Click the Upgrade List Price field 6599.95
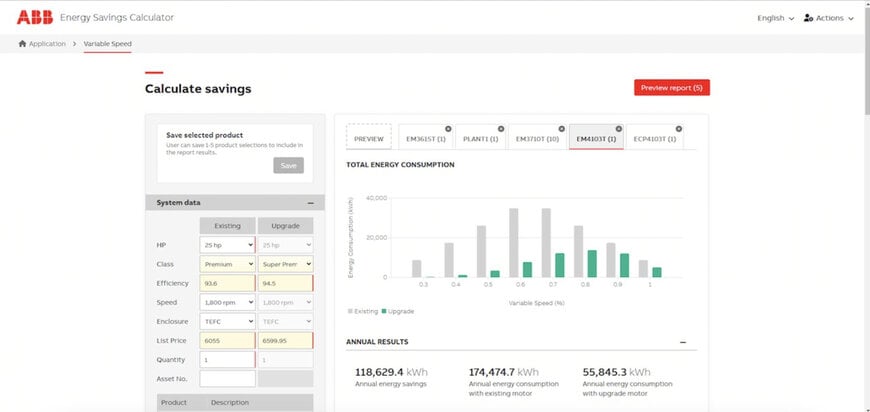The width and height of the screenshot is (870, 412). pyautogui.click(x=285, y=340)
